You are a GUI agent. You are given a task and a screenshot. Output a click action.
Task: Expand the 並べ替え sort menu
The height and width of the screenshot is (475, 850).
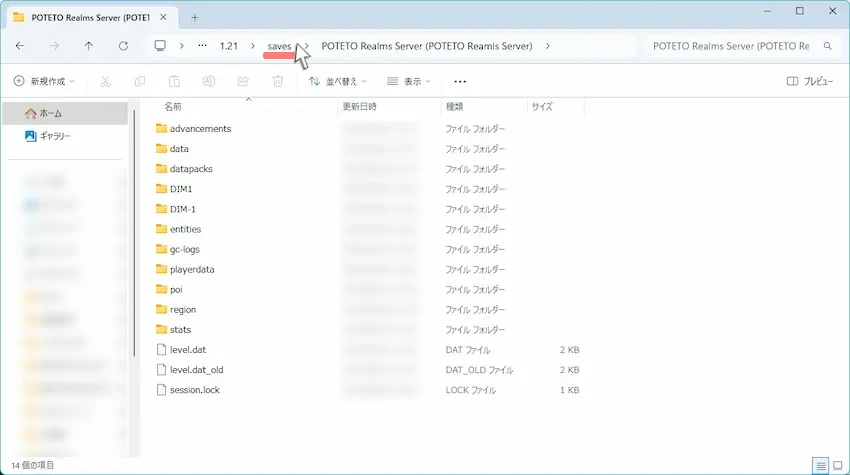pyautogui.click(x=338, y=81)
